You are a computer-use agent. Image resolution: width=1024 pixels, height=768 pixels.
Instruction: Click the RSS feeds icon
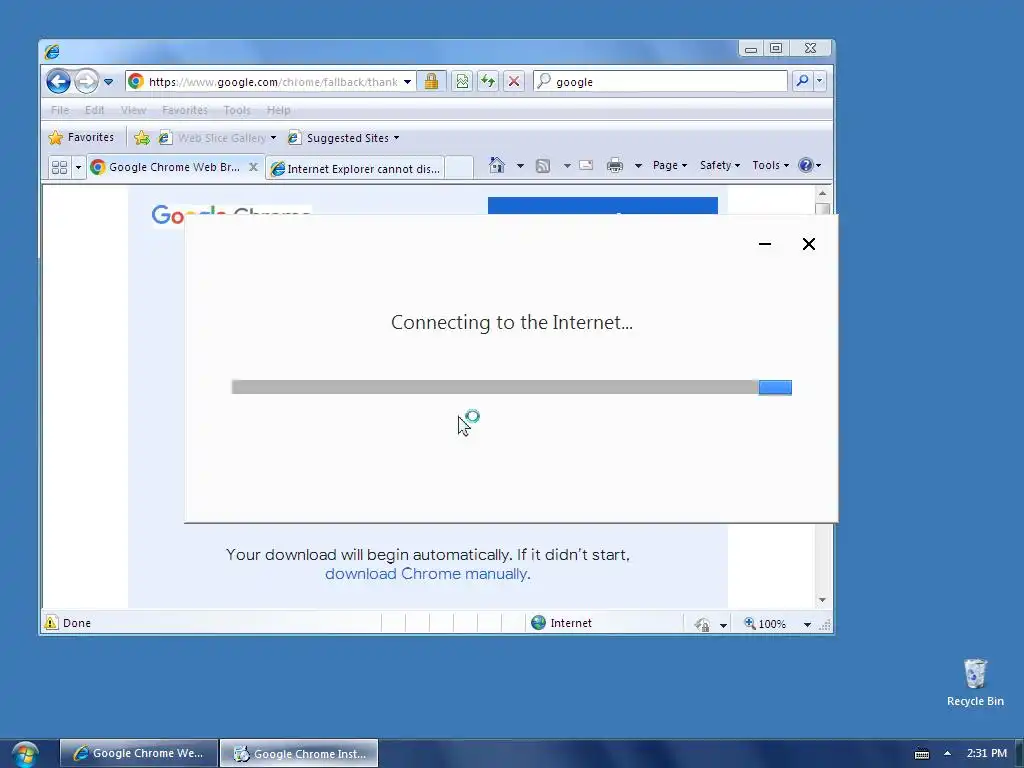543,166
